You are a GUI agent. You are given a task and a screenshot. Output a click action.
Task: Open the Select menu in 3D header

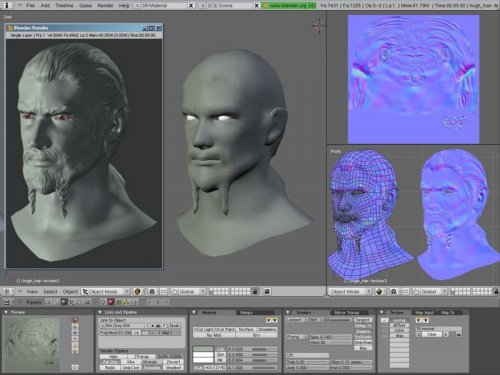[50, 292]
